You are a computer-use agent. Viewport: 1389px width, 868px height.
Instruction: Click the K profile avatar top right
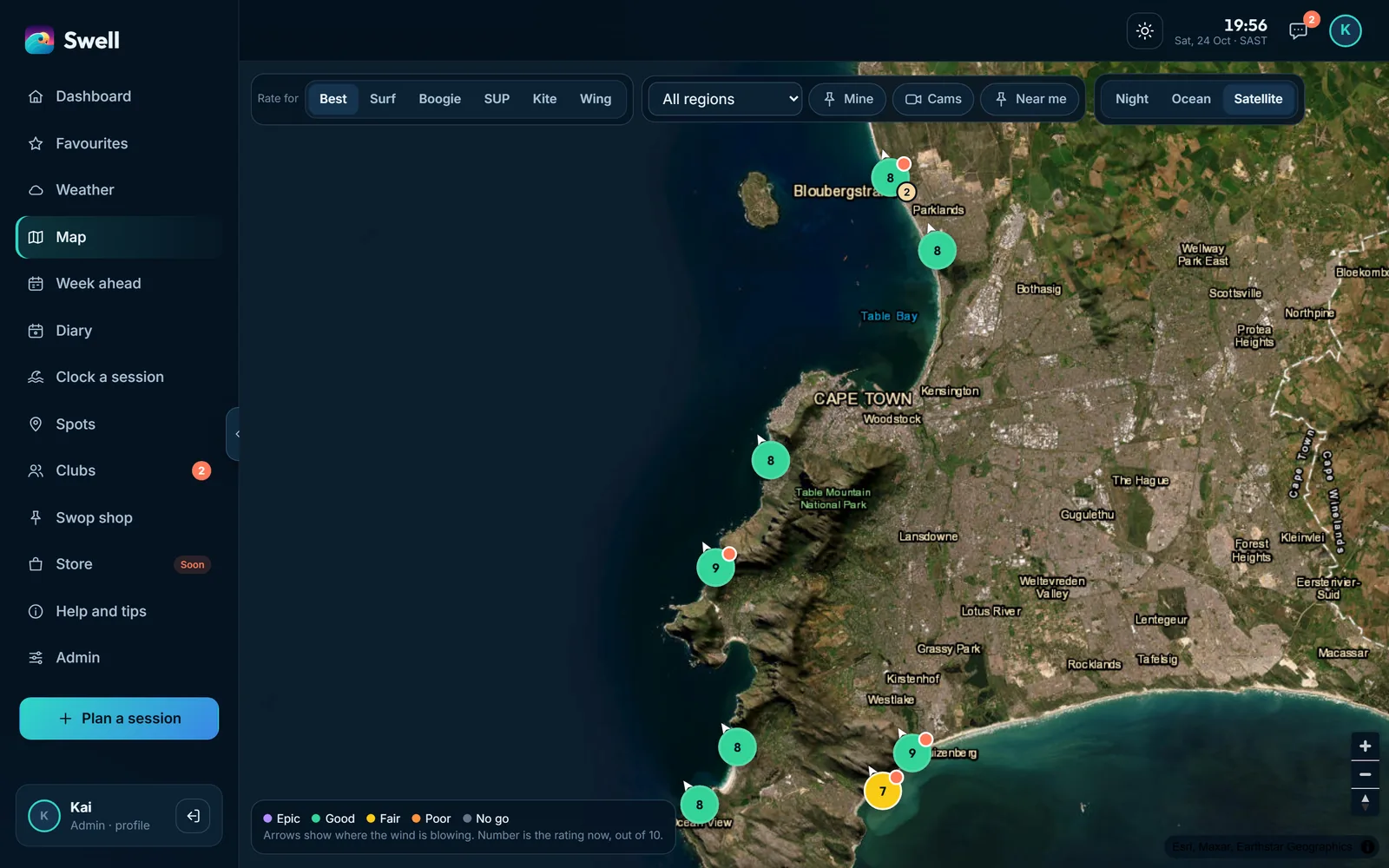pyautogui.click(x=1345, y=30)
